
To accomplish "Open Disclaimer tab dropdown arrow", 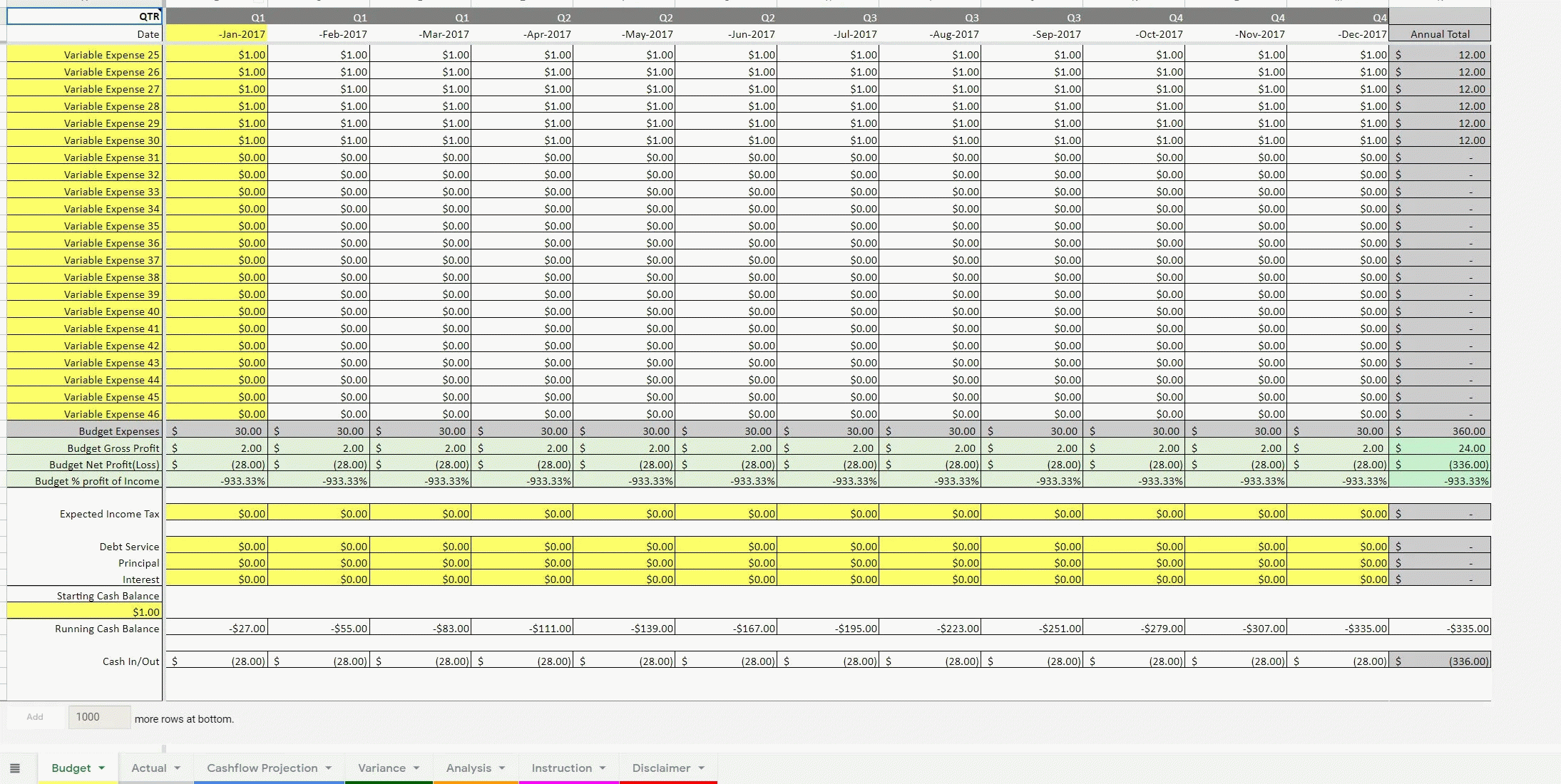I will (702, 768).
